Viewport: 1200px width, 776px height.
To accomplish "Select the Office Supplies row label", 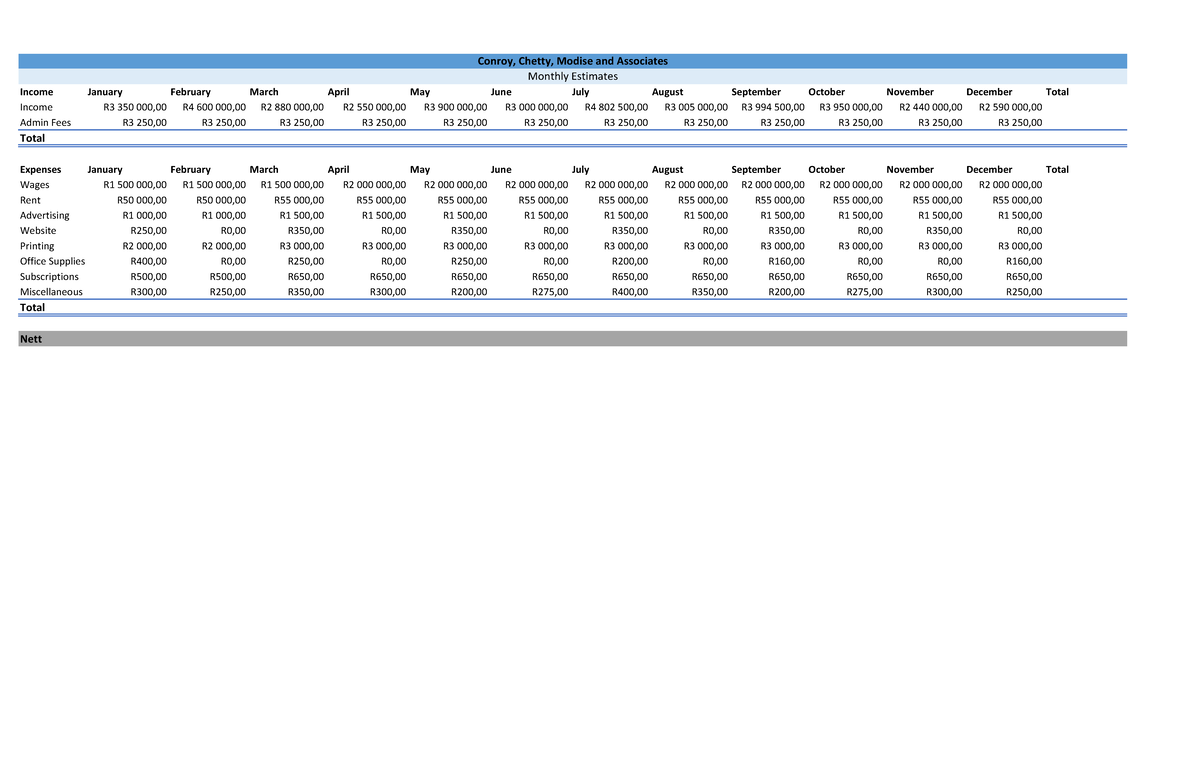I will (x=52, y=262).
